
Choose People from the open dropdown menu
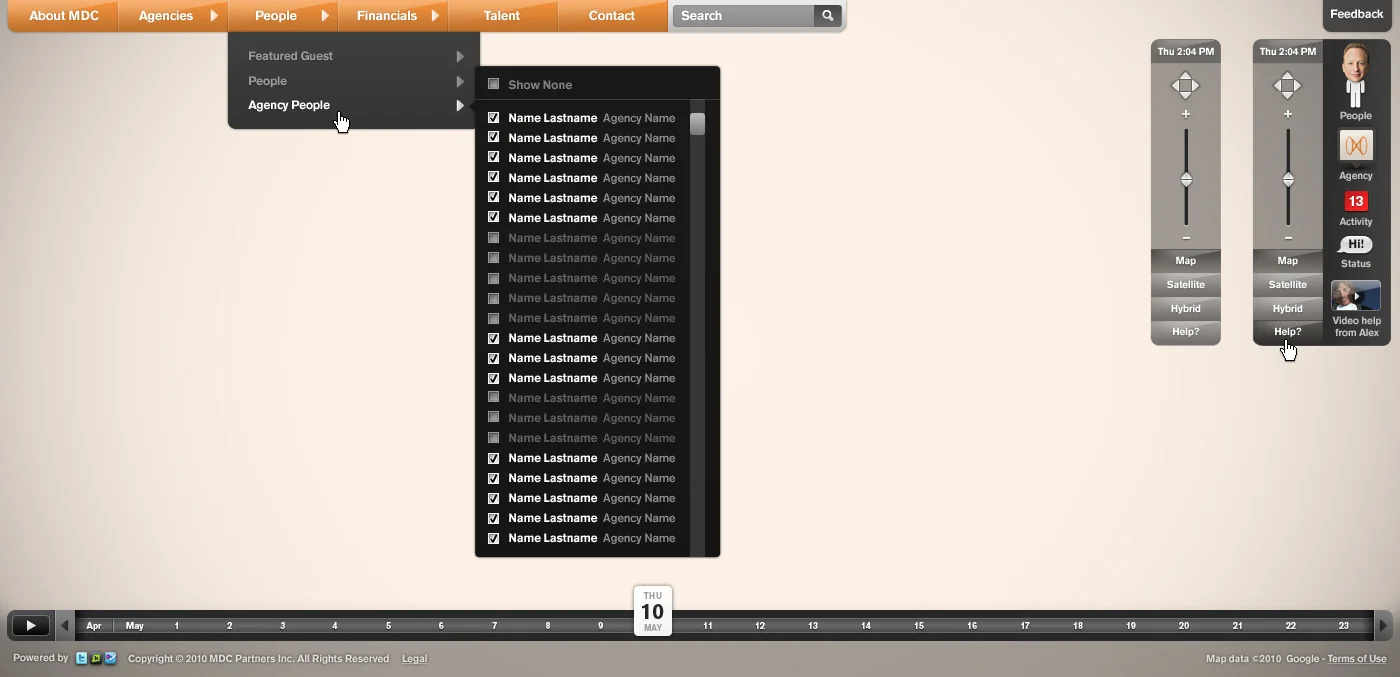click(267, 81)
